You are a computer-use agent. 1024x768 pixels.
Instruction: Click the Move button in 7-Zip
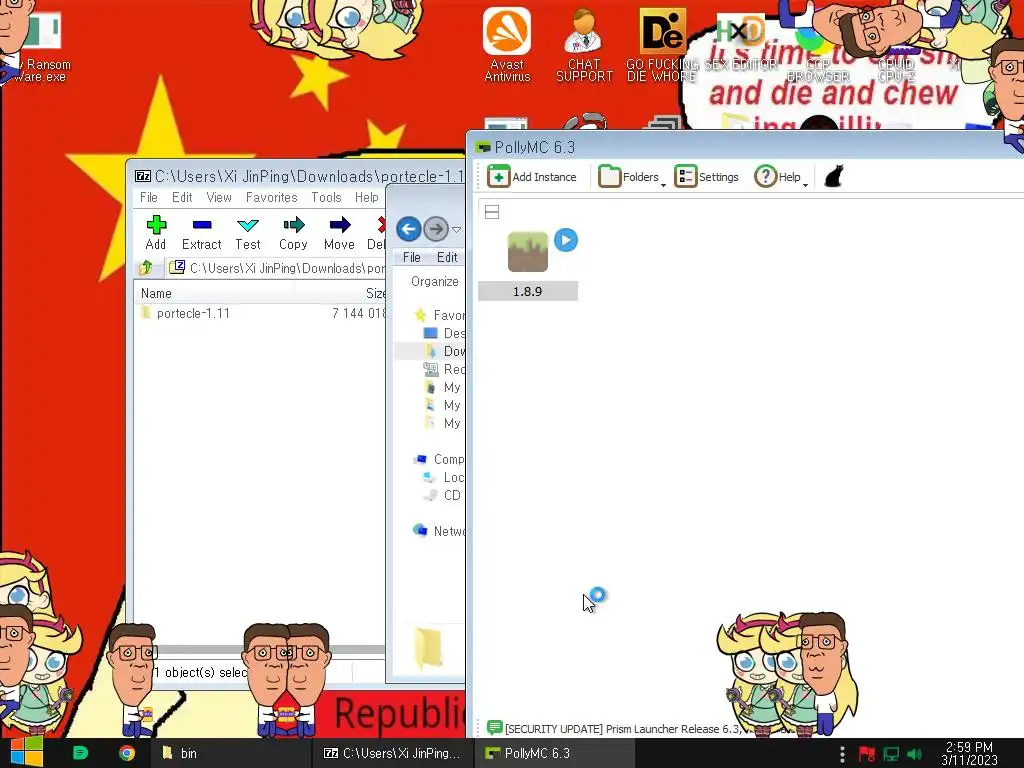(x=339, y=233)
